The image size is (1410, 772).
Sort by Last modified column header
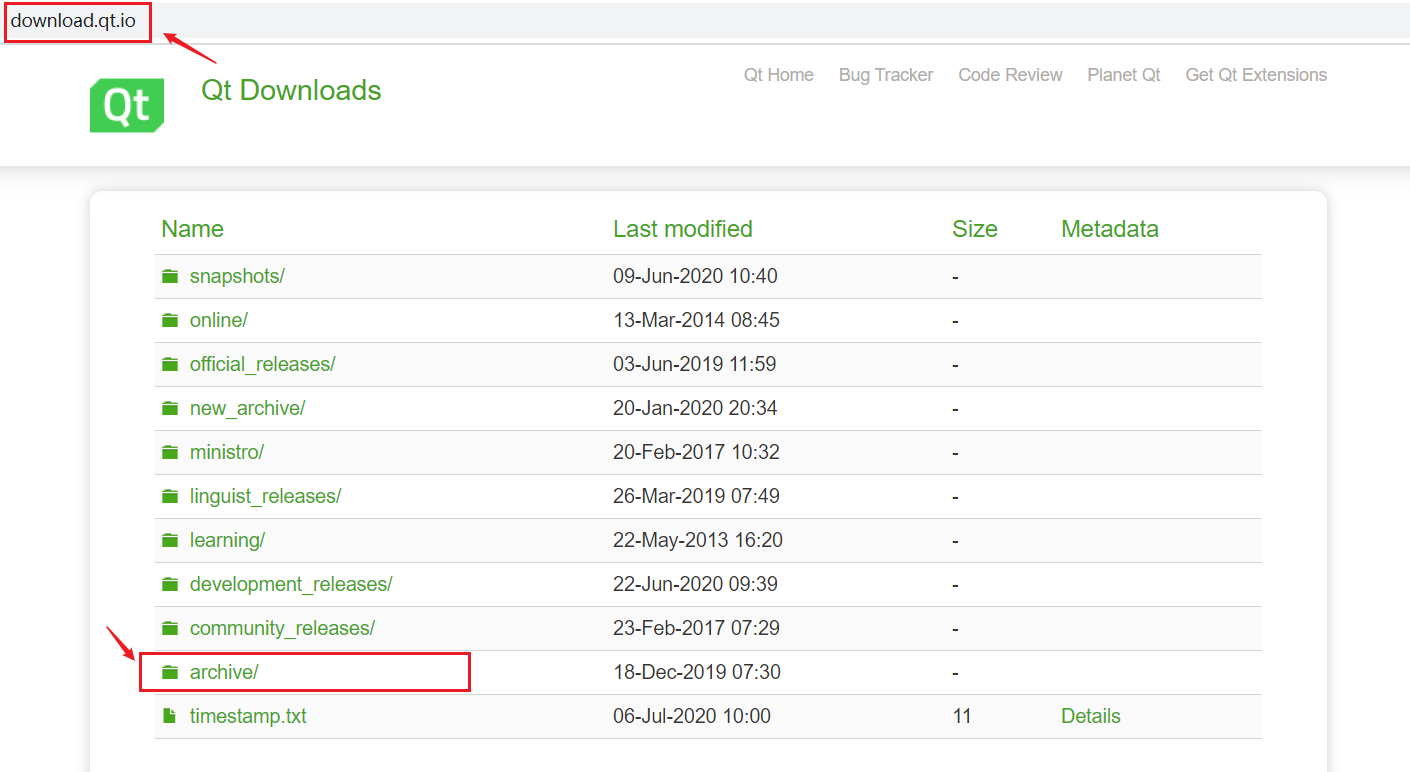683,229
